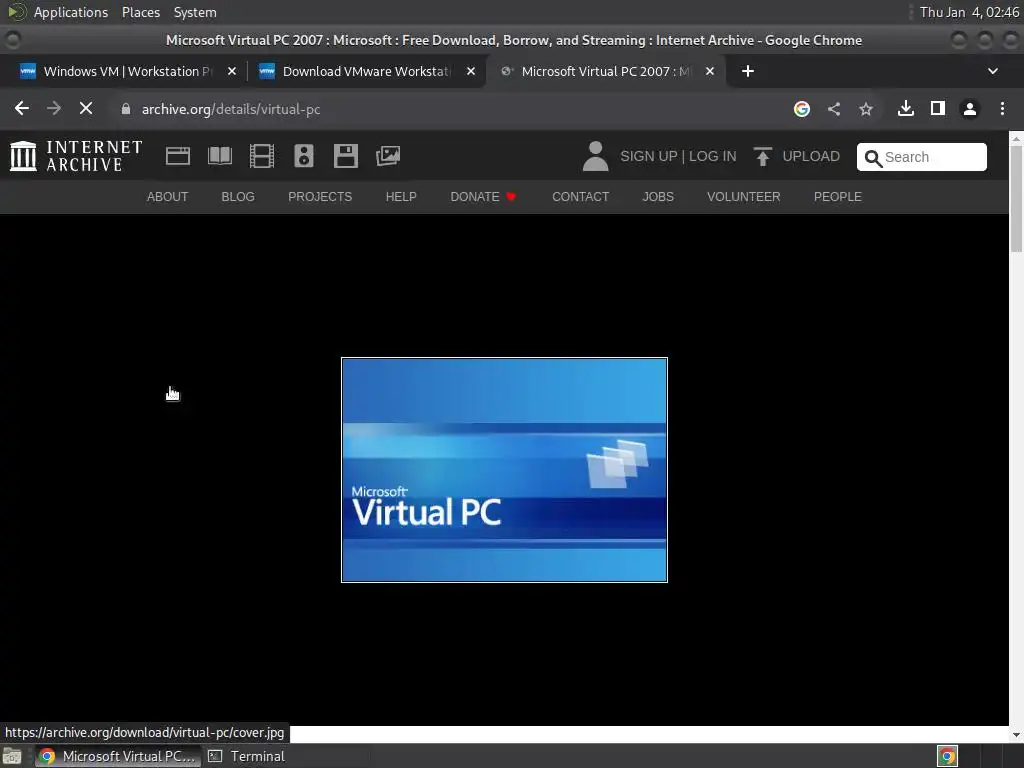Open the Software floppy disk icon

click(345, 156)
